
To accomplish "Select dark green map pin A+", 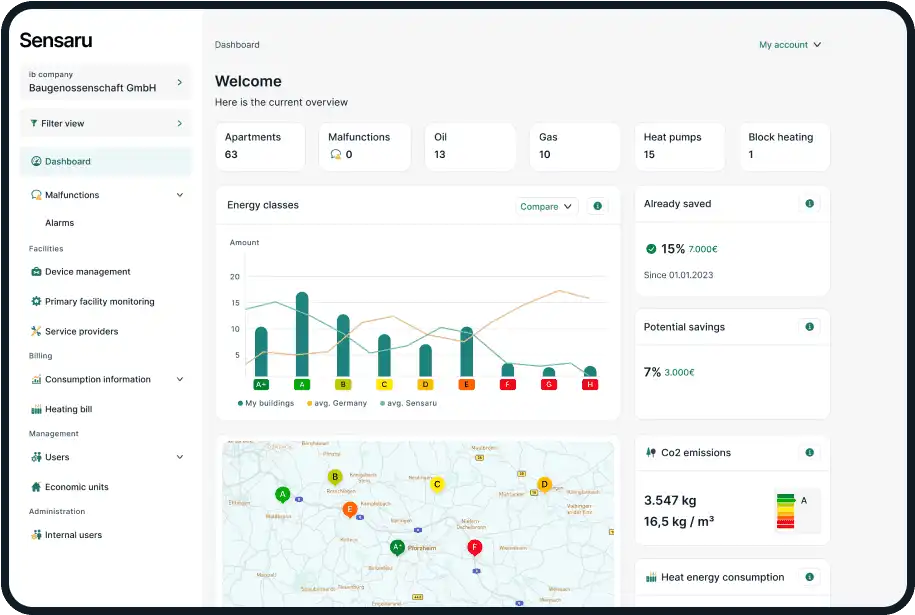I will click(x=397, y=547).
